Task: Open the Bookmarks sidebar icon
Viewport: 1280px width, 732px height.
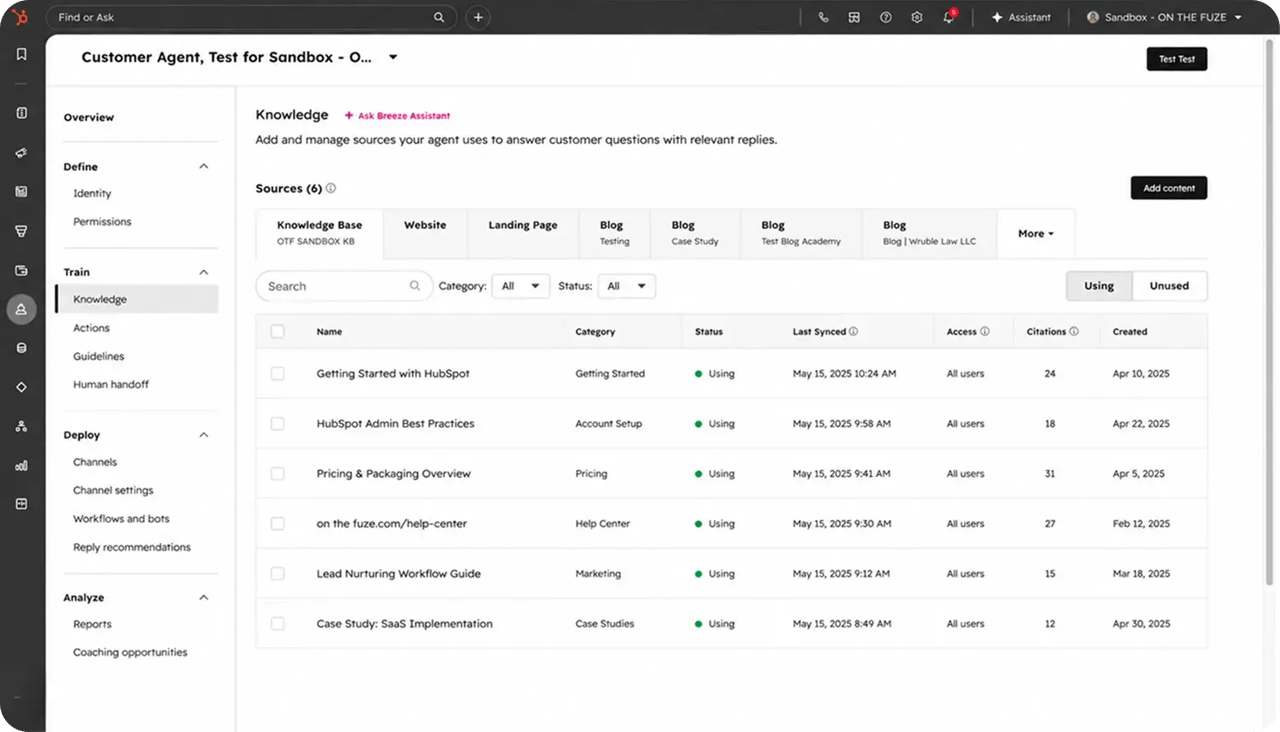Action: click(x=21, y=54)
